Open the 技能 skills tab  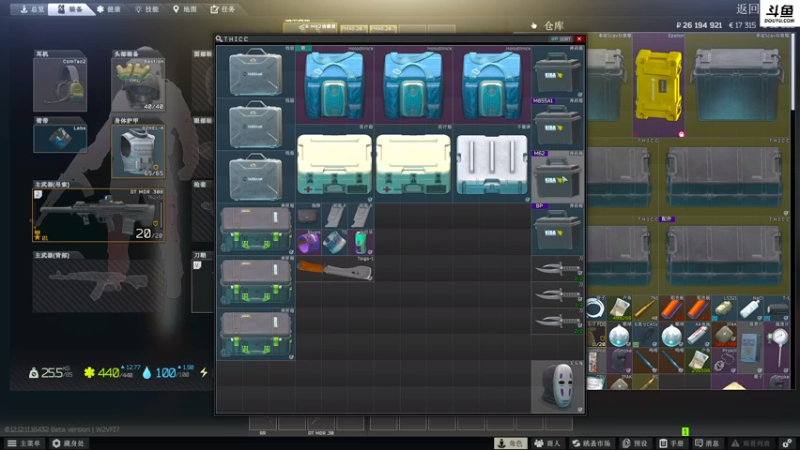[146, 9]
